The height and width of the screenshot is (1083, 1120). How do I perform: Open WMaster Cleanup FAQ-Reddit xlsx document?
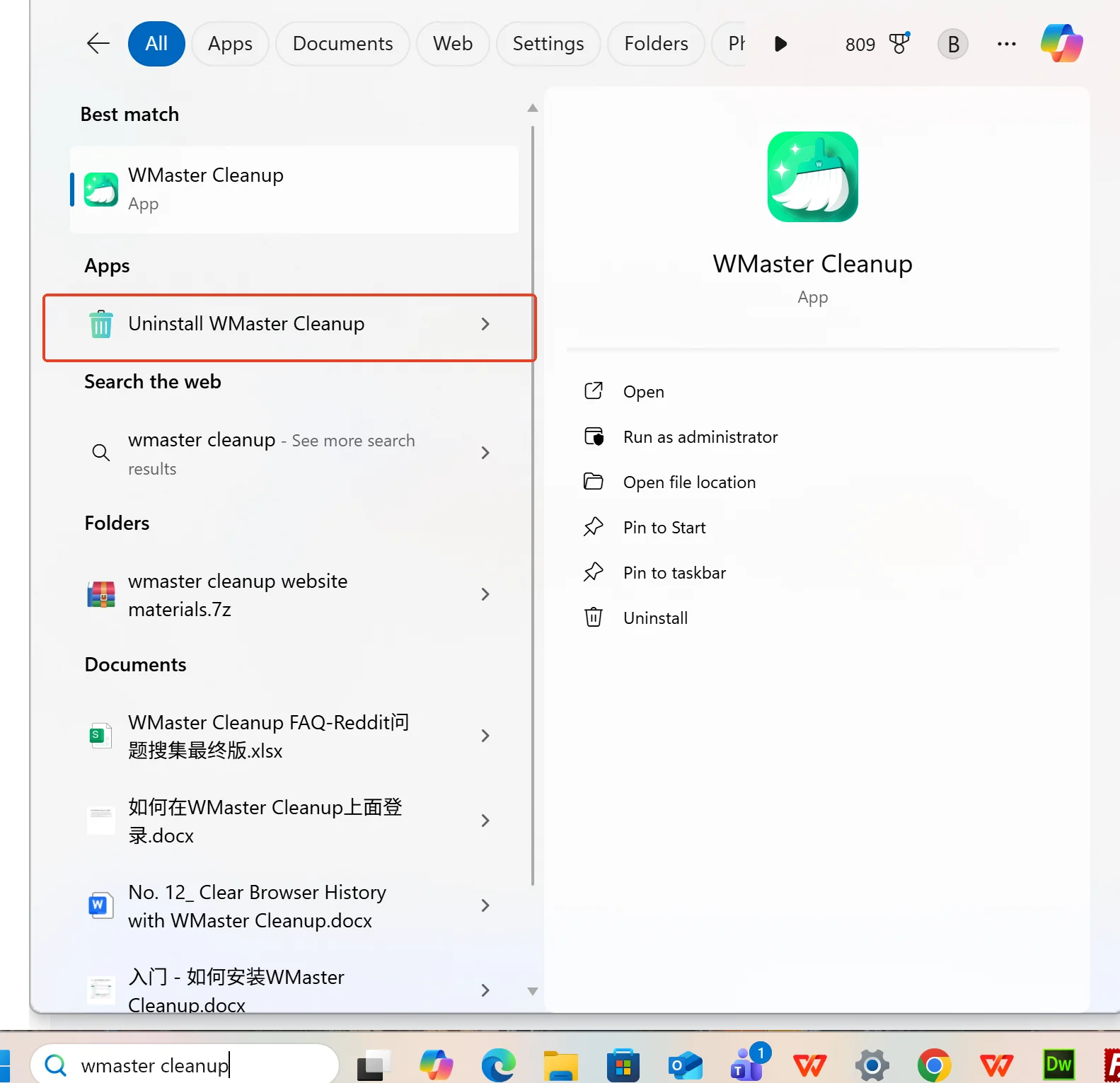289,736
